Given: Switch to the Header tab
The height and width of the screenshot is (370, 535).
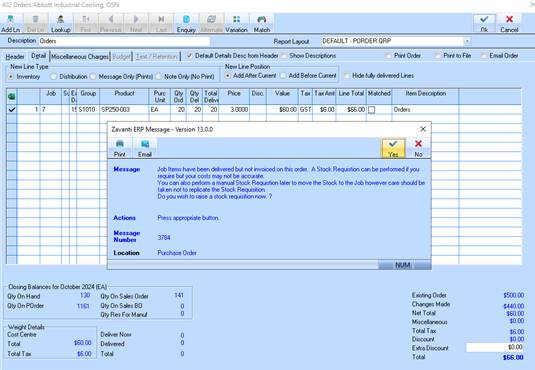Looking at the screenshot, I should [15, 56].
